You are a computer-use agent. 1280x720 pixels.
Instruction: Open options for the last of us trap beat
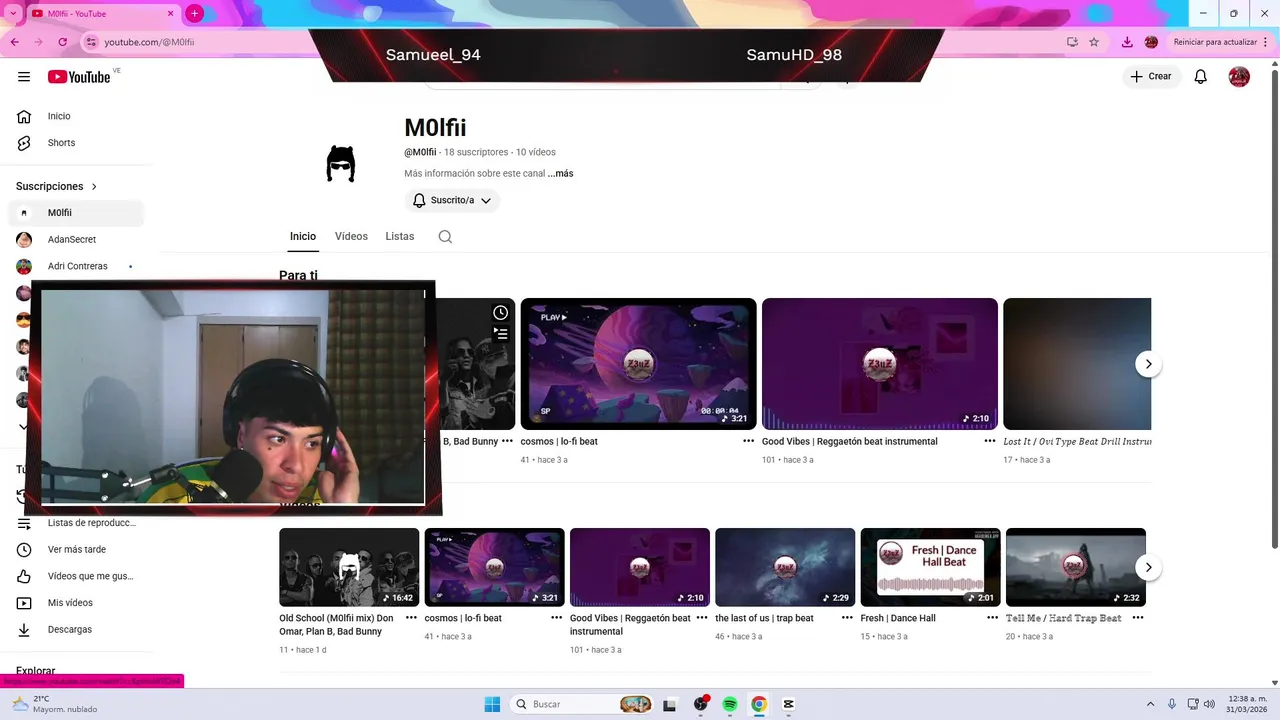point(847,618)
